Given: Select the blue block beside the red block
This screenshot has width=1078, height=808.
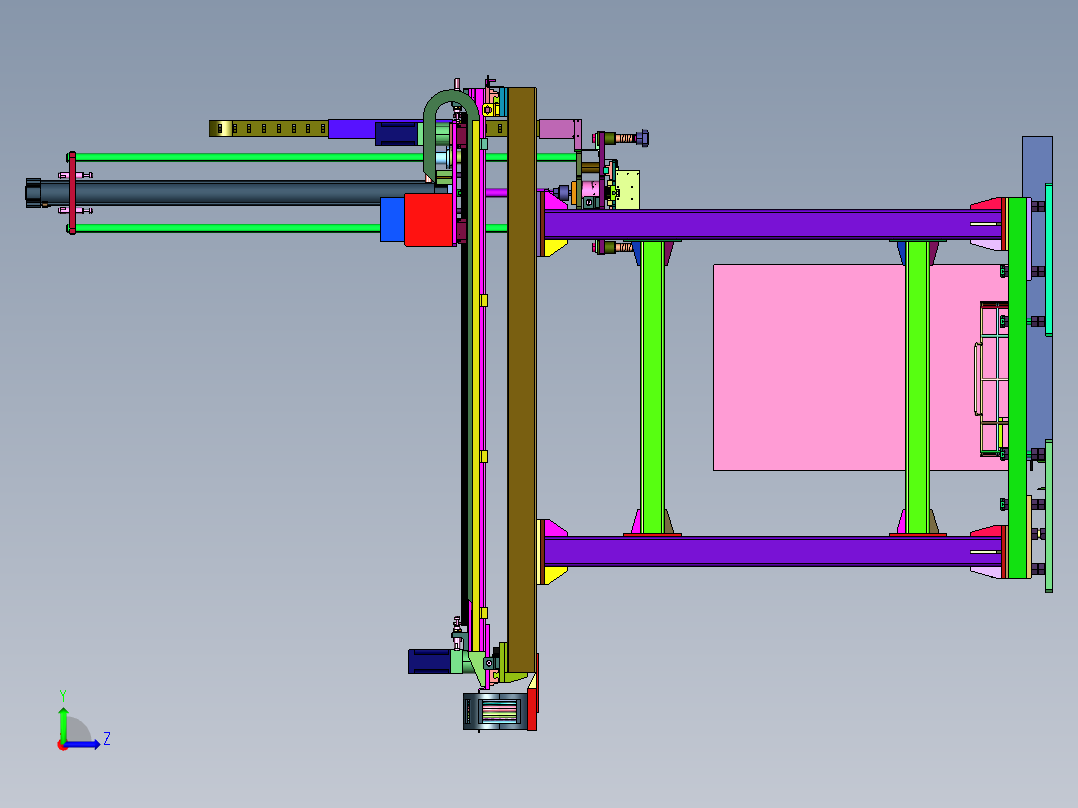Looking at the screenshot, I should pos(392,219).
